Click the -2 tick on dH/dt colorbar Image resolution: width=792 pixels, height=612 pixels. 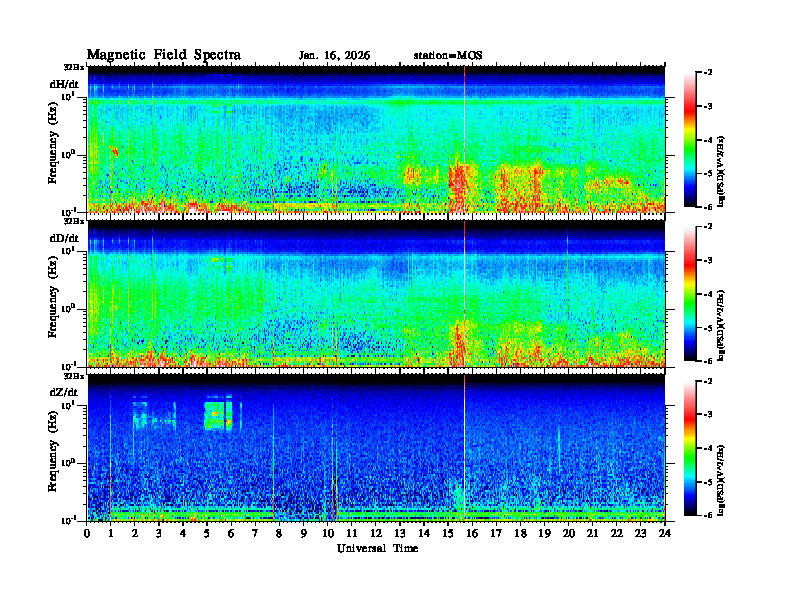click(708, 73)
